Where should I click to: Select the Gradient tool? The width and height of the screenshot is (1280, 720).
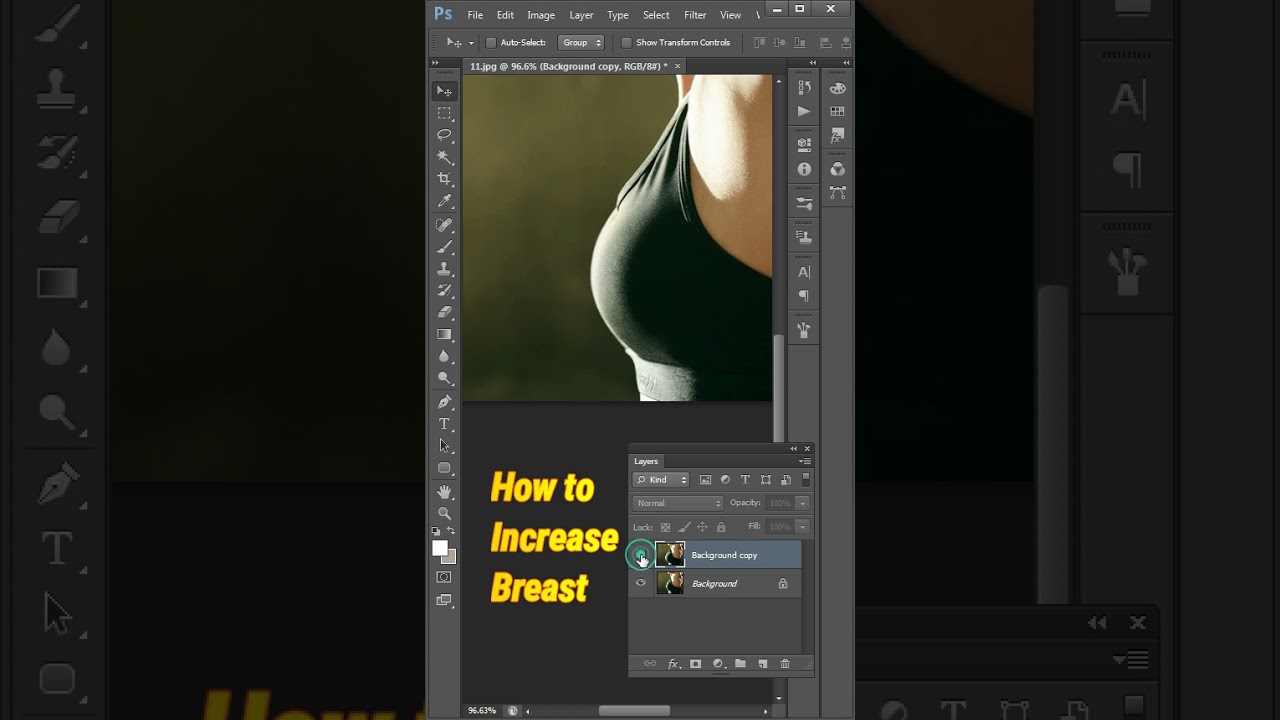445,335
